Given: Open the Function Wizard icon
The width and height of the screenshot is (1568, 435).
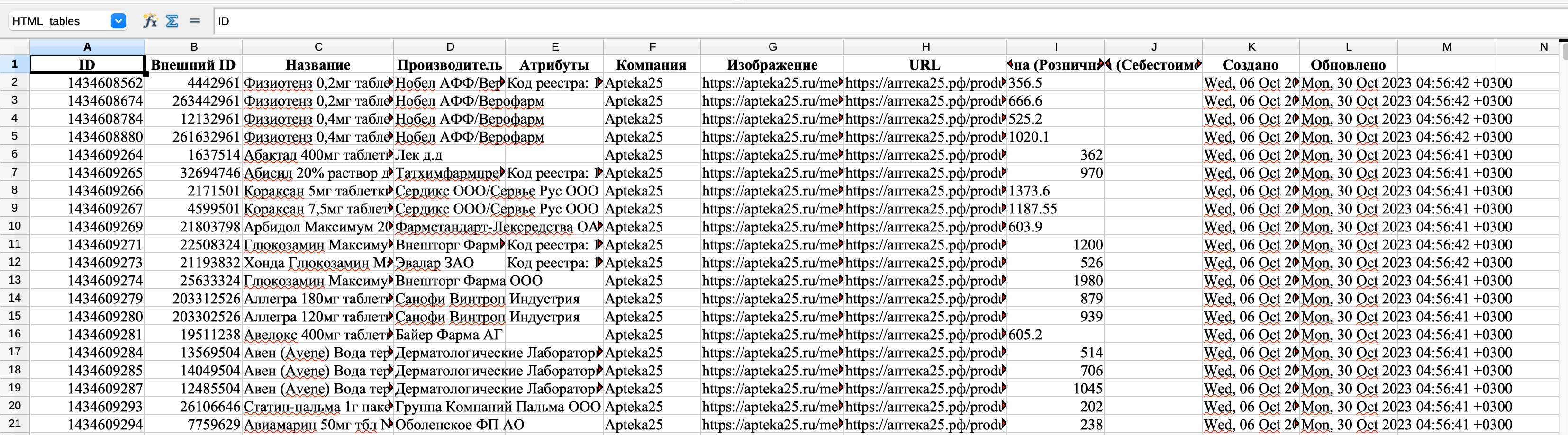Looking at the screenshot, I should 150,21.
